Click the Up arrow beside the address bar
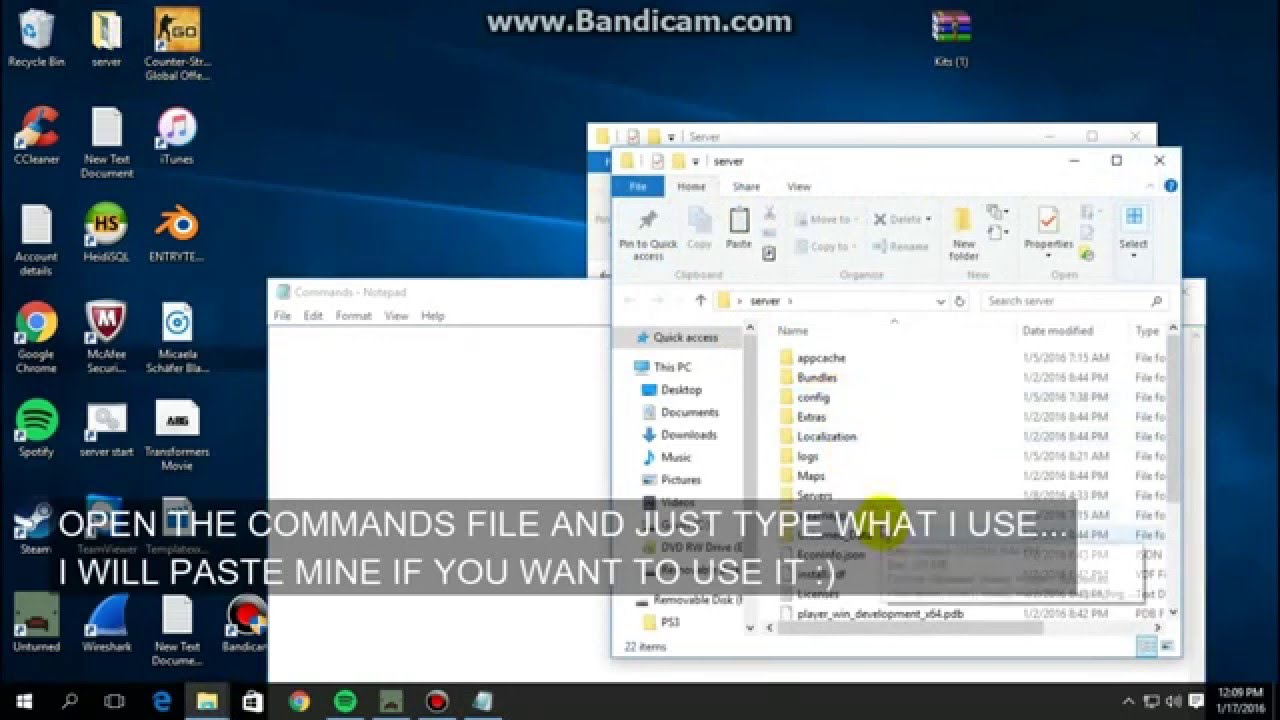Viewport: 1280px width, 720px height. [700, 300]
